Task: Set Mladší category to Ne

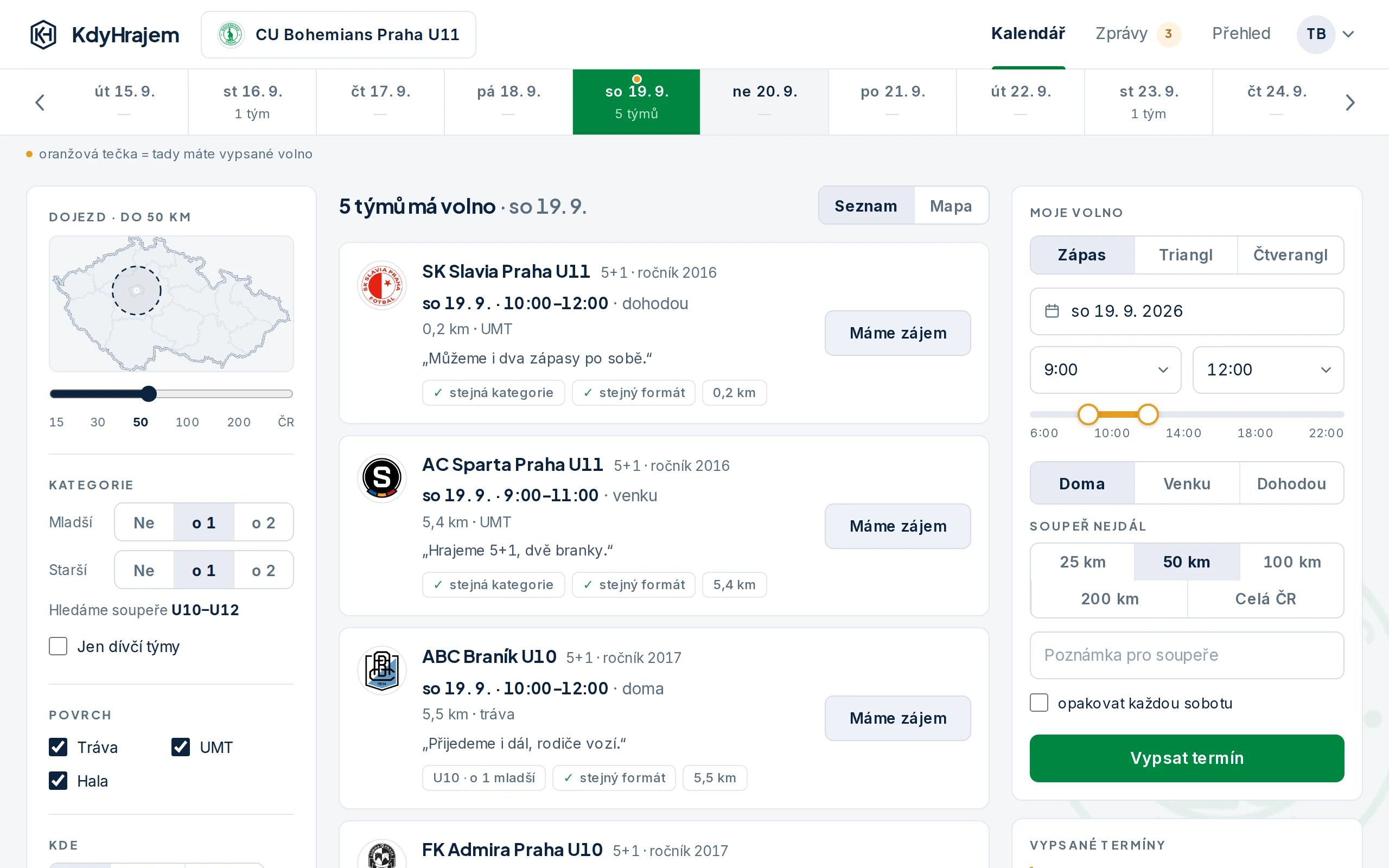Action: pos(144,522)
